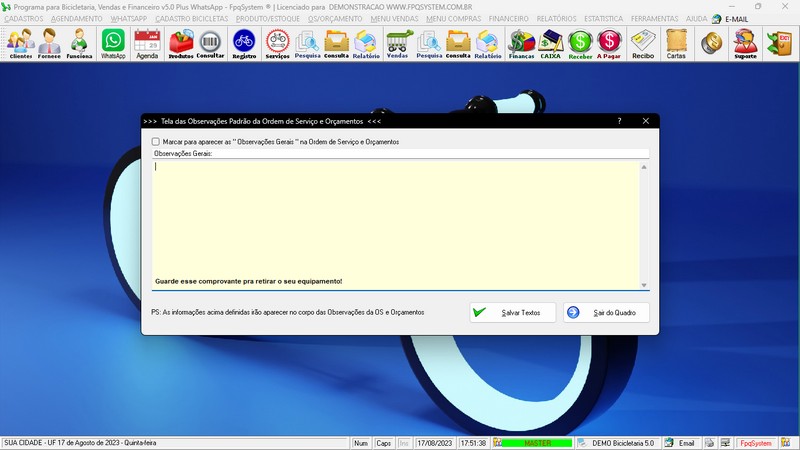Viewport: 800px width, 450px height.
Task: Open the Clientes toolbar icon
Action: click(x=20, y=43)
